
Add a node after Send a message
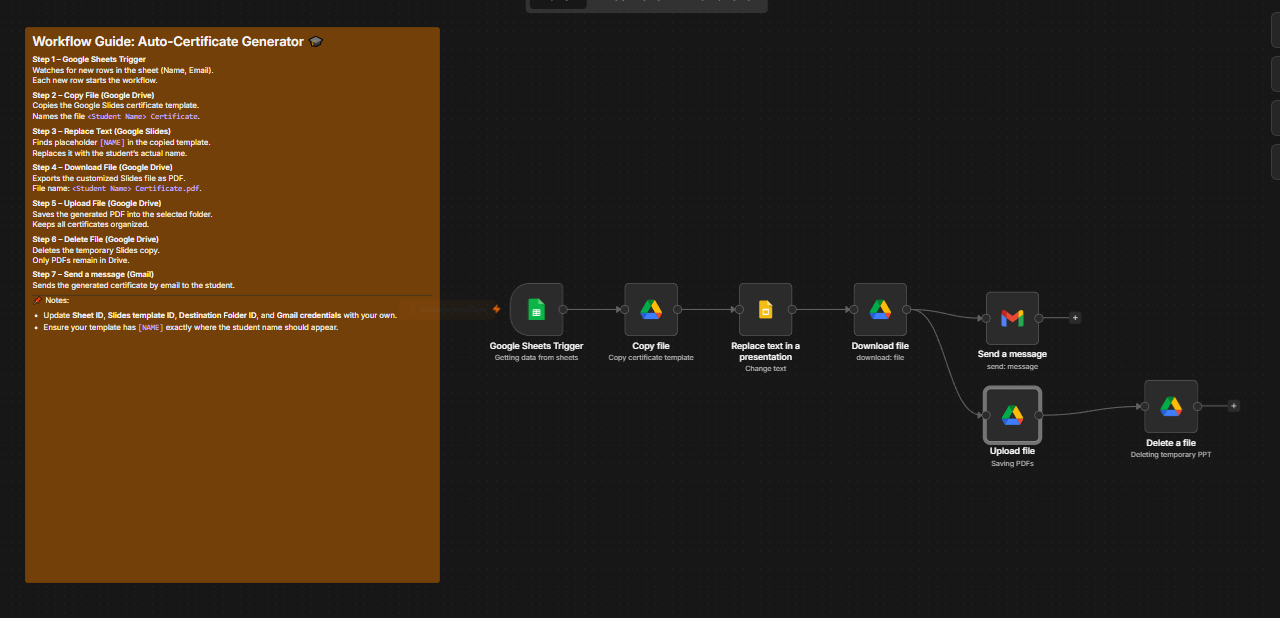(1075, 318)
